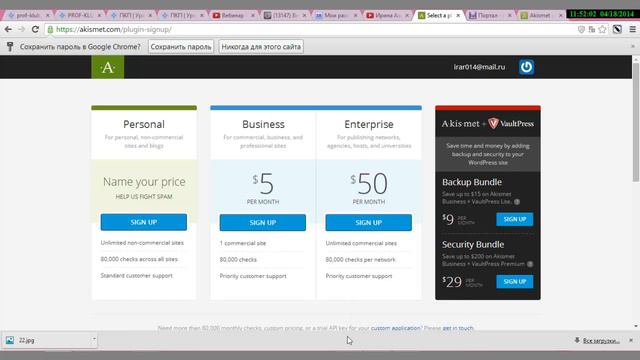Click the key icon in password bar
The width and height of the screenshot is (640, 360).
10,47
